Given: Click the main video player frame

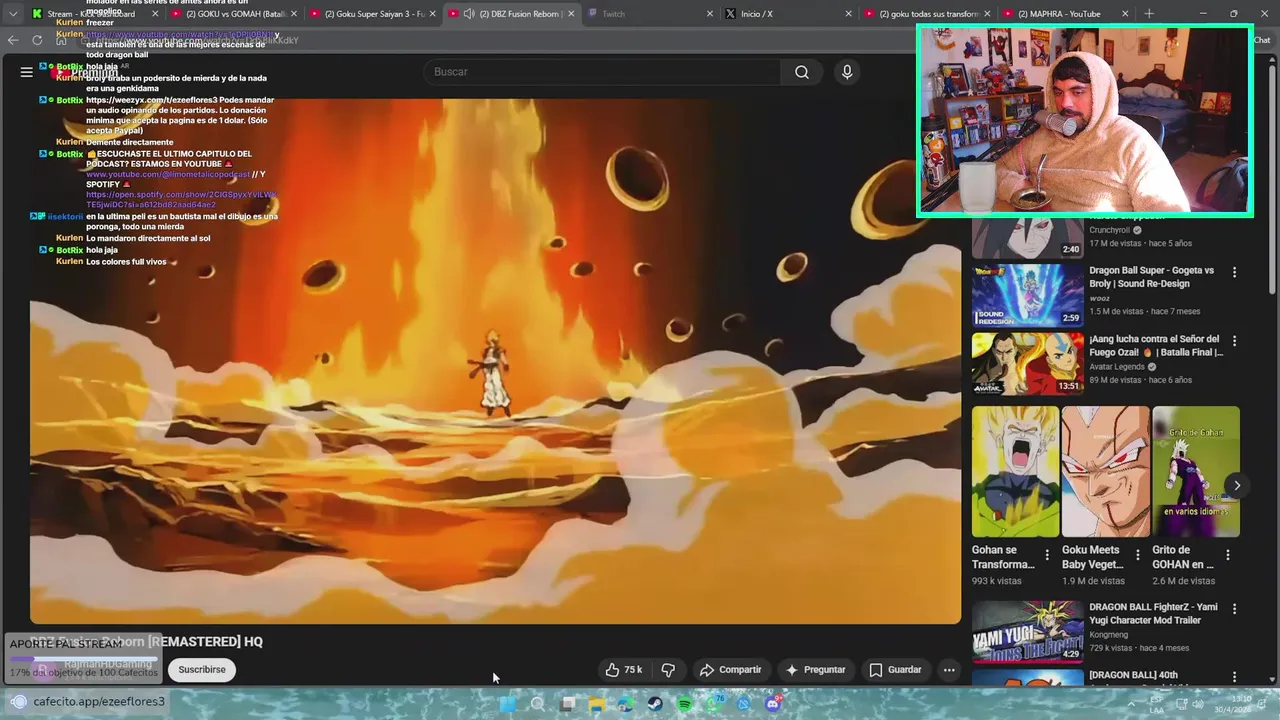Looking at the screenshot, I should pos(495,360).
